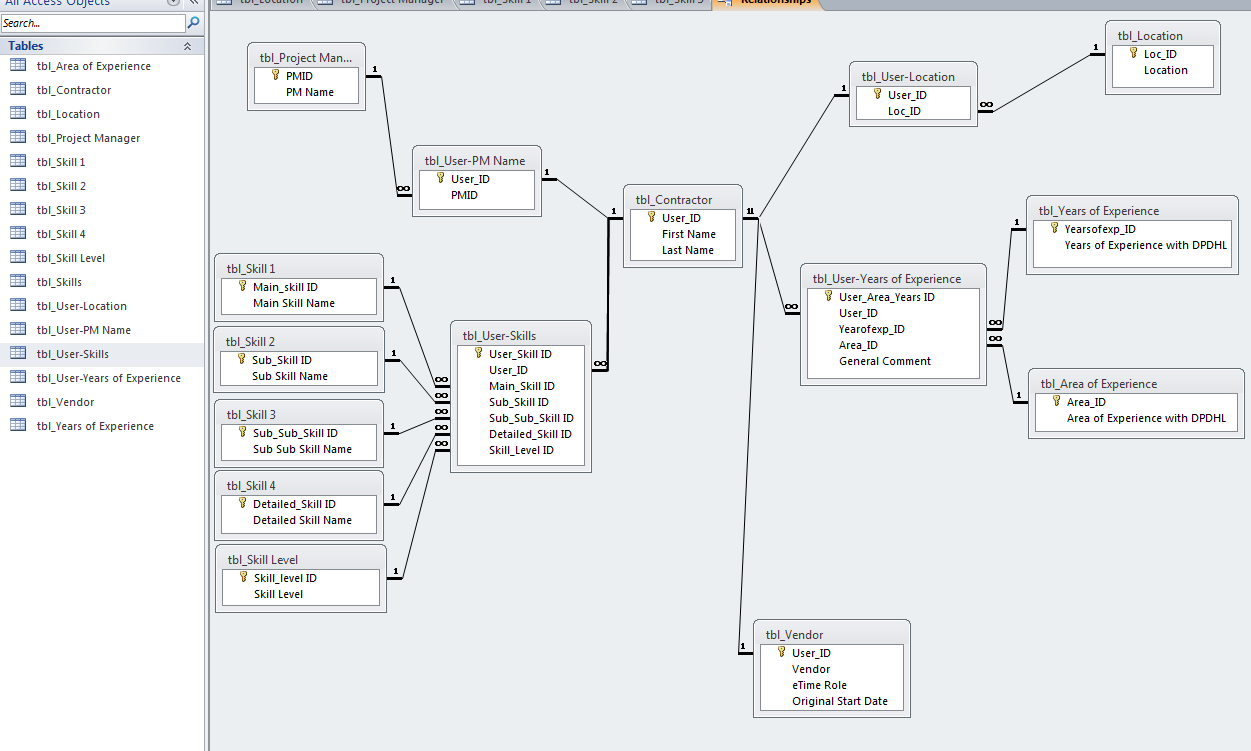This screenshot has width=1251, height=751.
Task: Click the tbl_Contractor table icon in navigation pane
Action: 17,90
